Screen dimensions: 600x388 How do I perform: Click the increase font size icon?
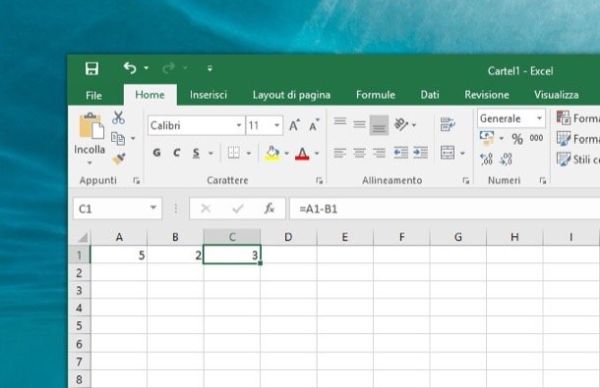(294, 126)
